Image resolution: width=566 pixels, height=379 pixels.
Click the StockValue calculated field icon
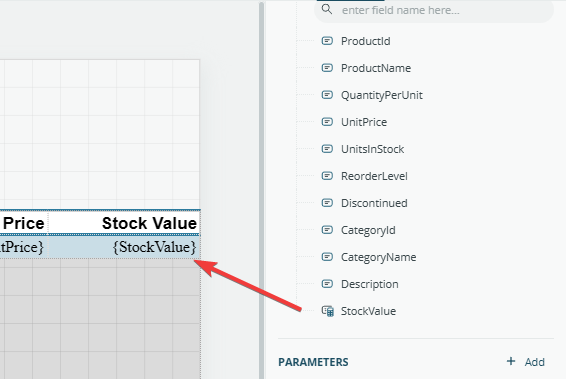click(x=328, y=311)
